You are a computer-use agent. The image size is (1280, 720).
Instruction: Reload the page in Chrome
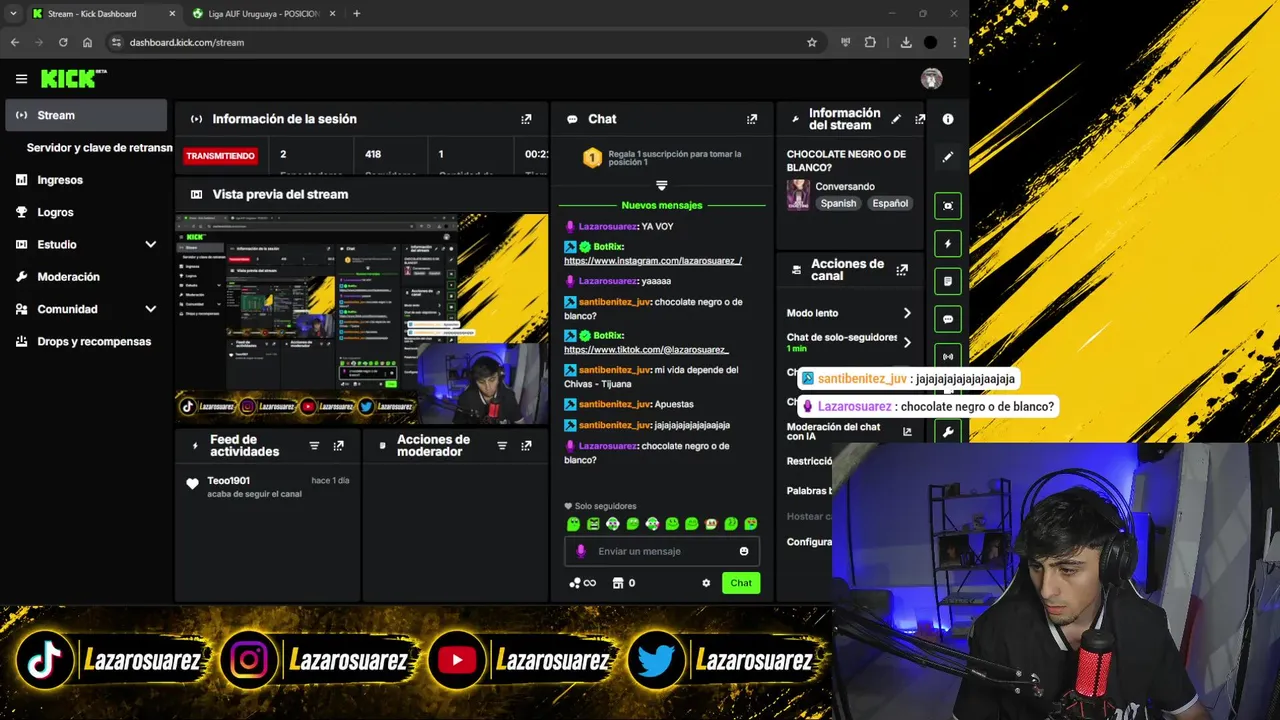pyautogui.click(x=63, y=42)
